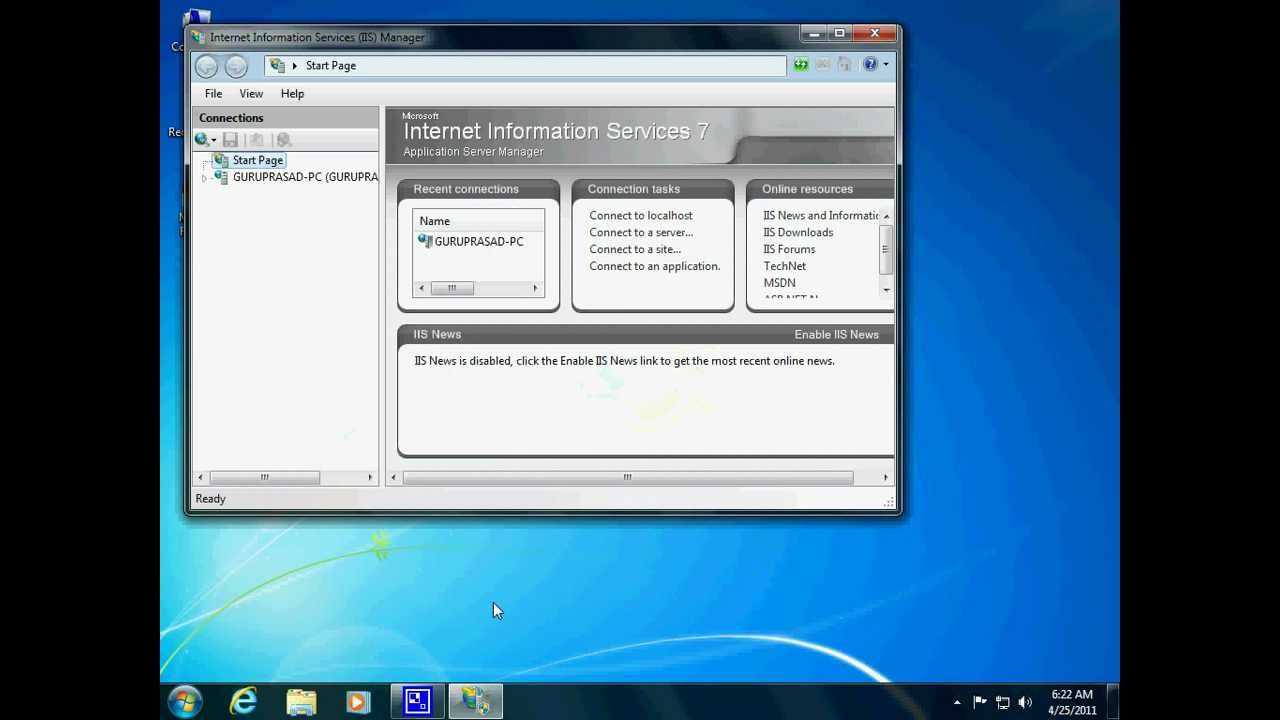
Task: Click the Save Connections floppy icon
Action: point(230,140)
